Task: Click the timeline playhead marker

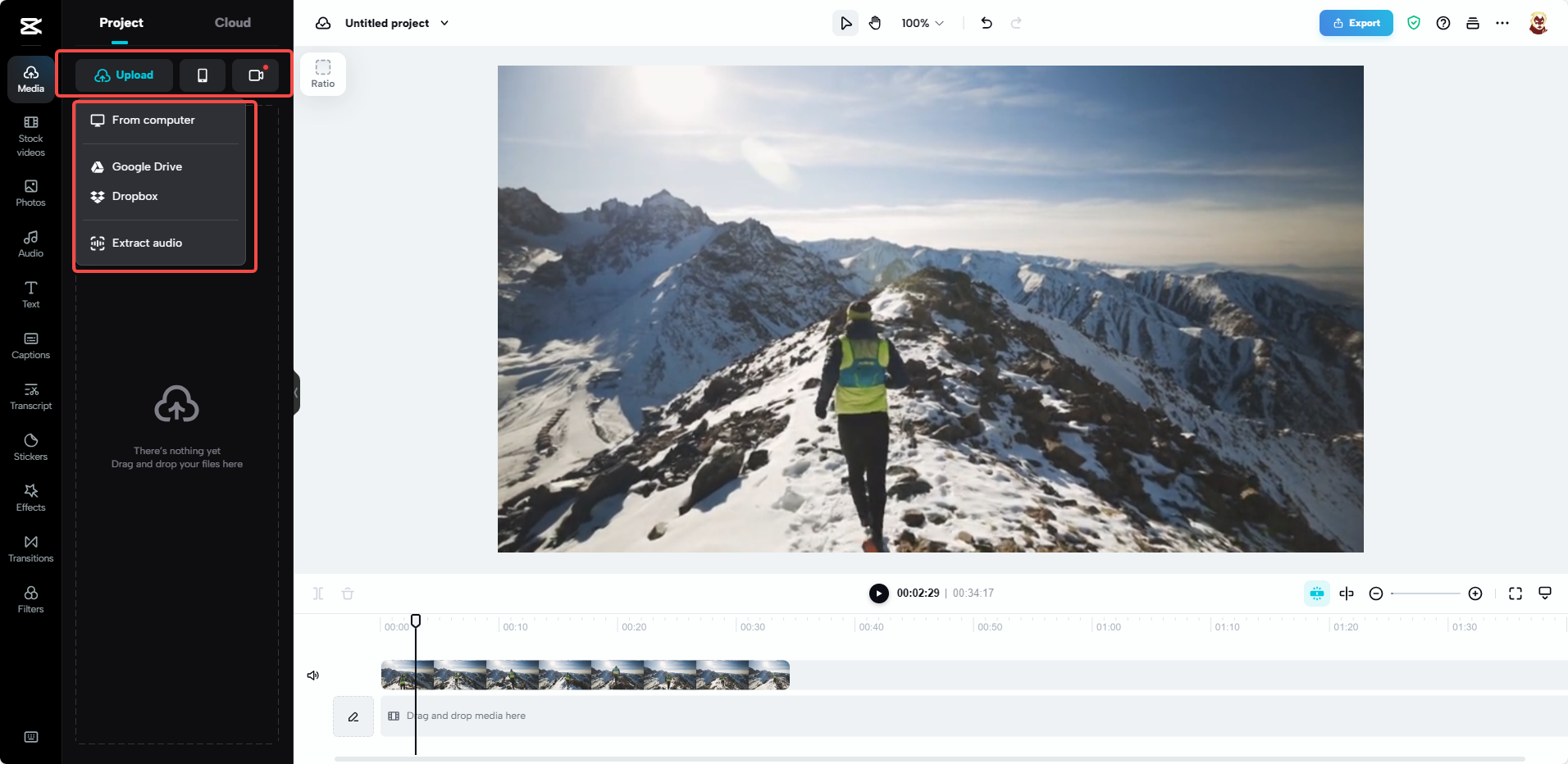Action: [x=416, y=621]
